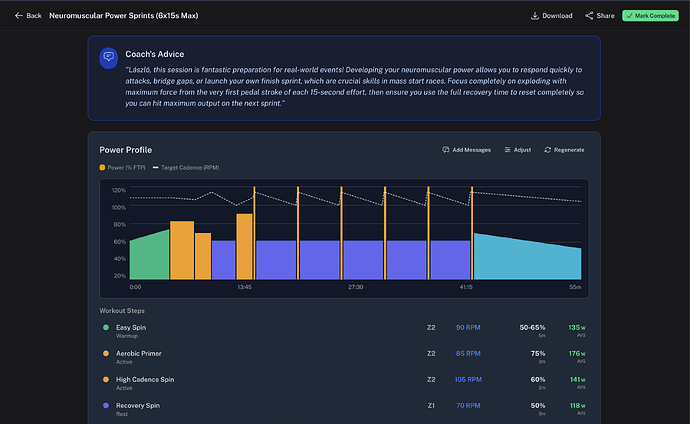Click the first sprint spike marker
The height and width of the screenshot is (424, 690).
(x=254, y=233)
